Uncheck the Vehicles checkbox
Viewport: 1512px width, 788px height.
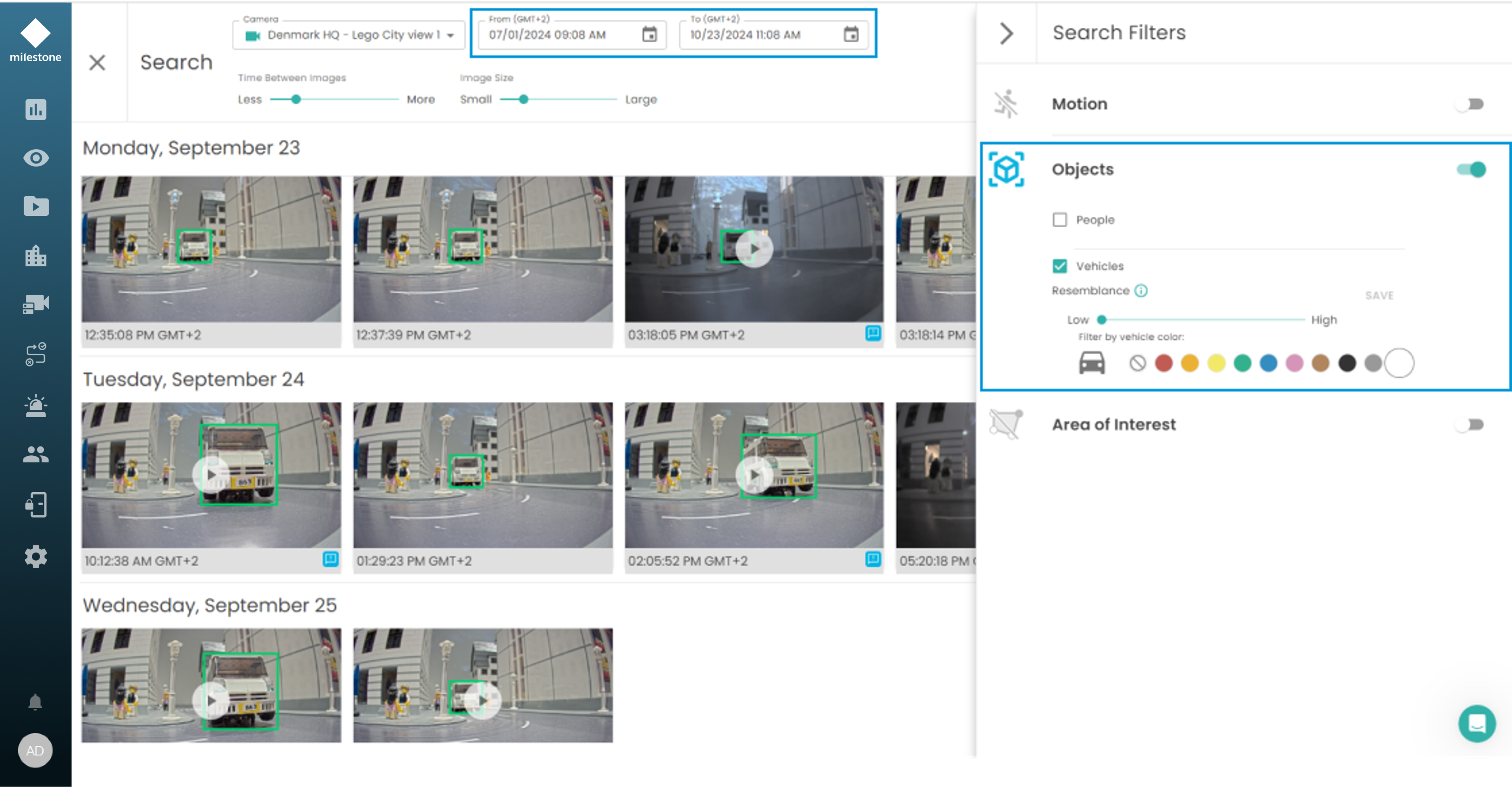click(1059, 266)
